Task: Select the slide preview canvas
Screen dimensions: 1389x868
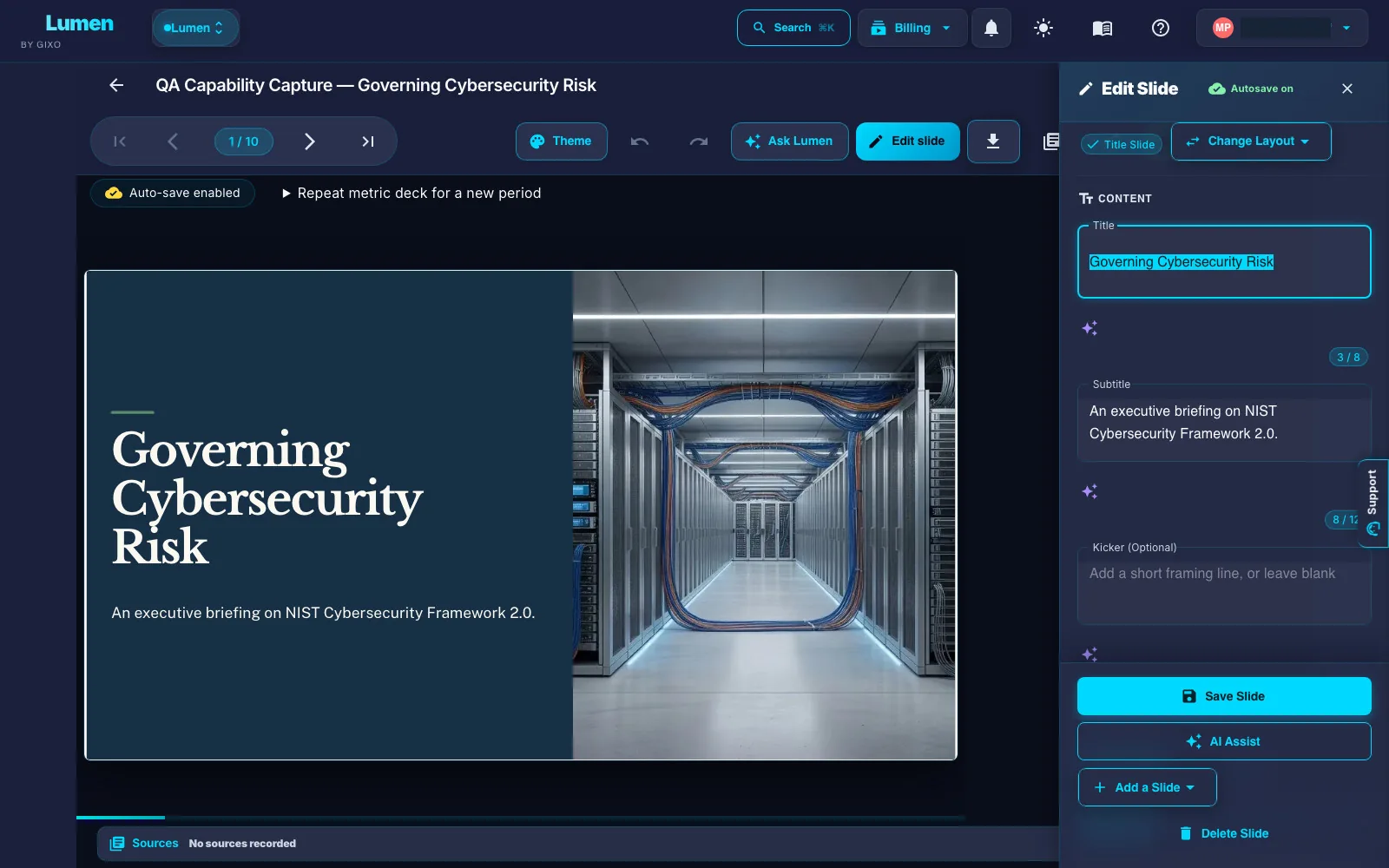Action: [x=521, y=516]
